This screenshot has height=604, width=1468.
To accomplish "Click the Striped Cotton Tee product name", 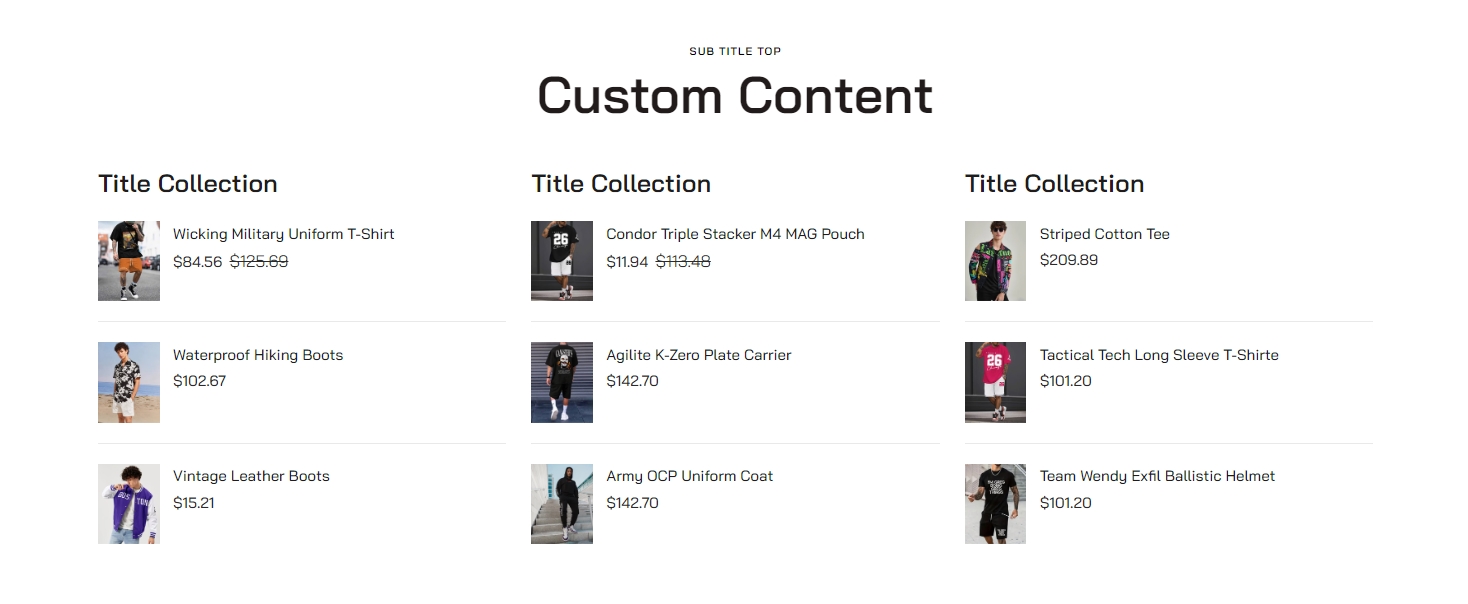I will pyautogui.click(x=1104, y=234).
